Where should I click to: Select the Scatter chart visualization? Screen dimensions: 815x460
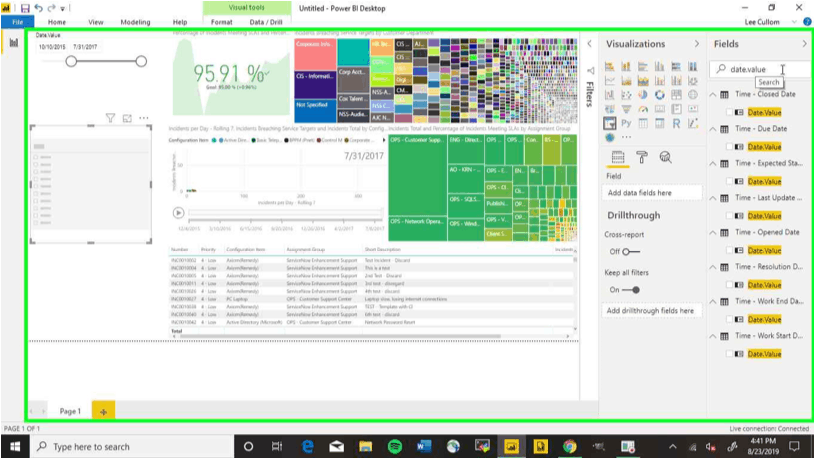(x=626, y=95)
